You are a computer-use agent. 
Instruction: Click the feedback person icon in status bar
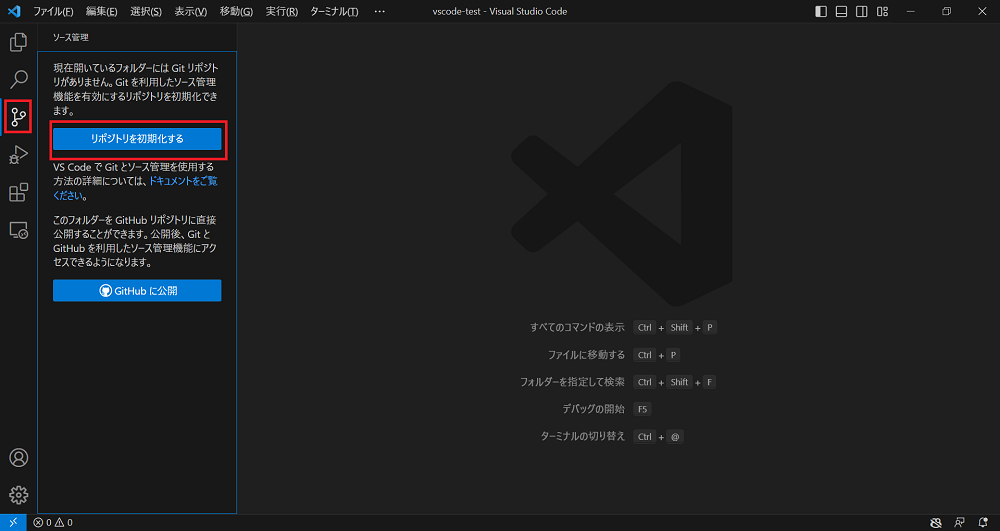959,522
